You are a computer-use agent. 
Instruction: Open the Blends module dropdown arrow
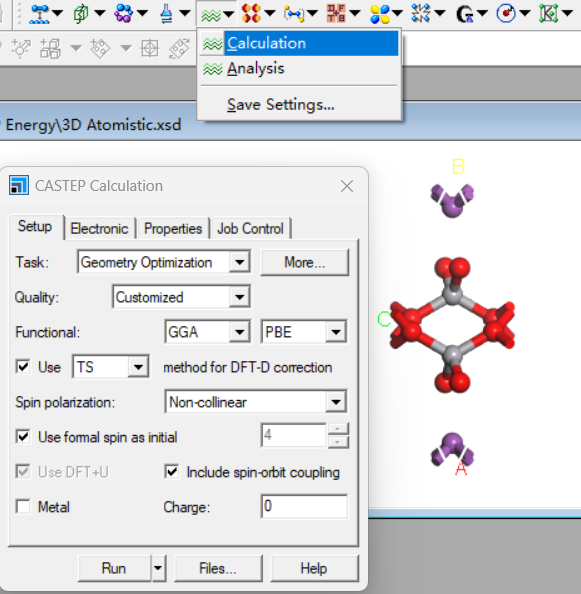point(142,14)
